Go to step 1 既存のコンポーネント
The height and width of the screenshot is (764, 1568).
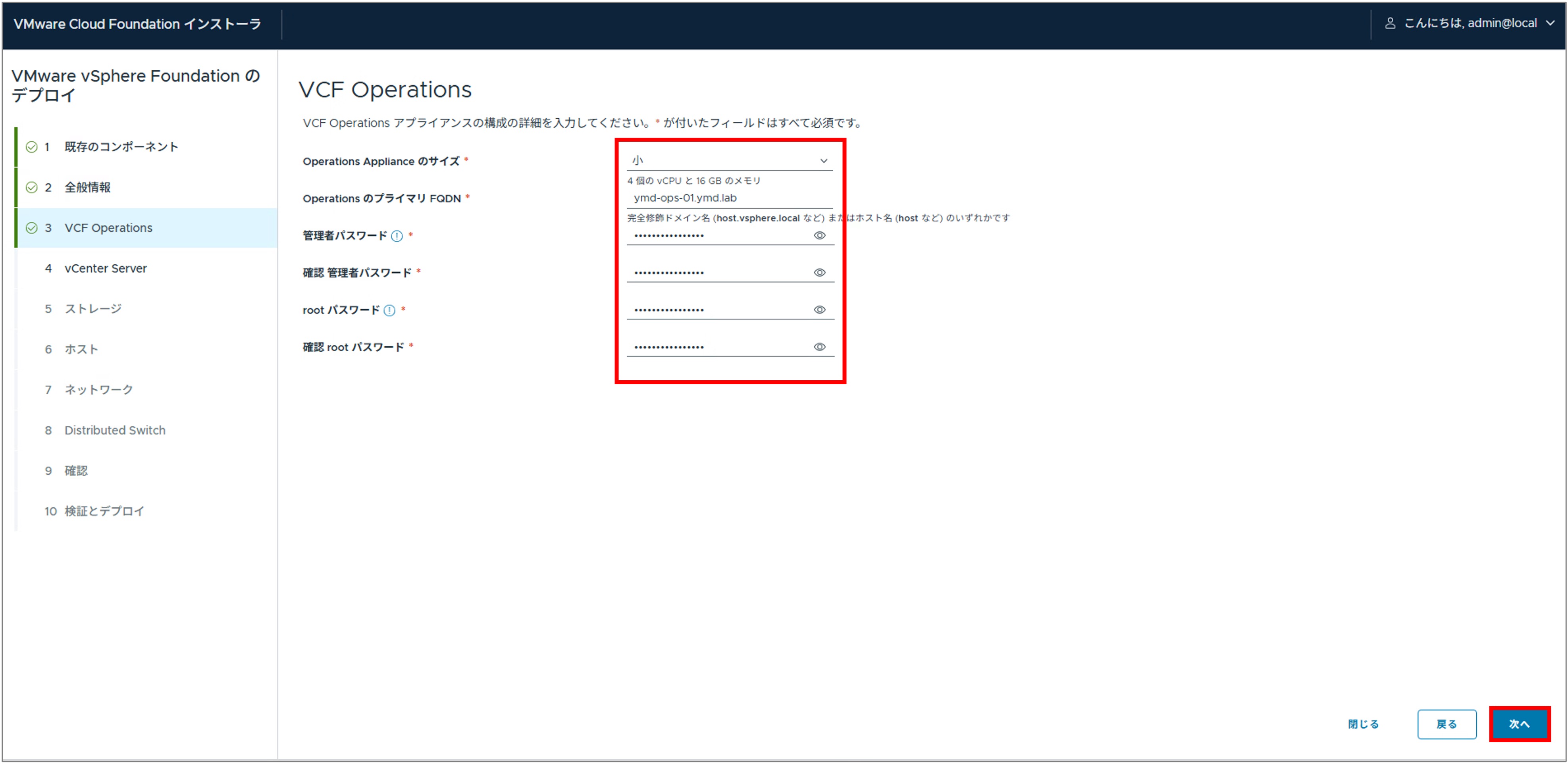(x=146, y=147)
